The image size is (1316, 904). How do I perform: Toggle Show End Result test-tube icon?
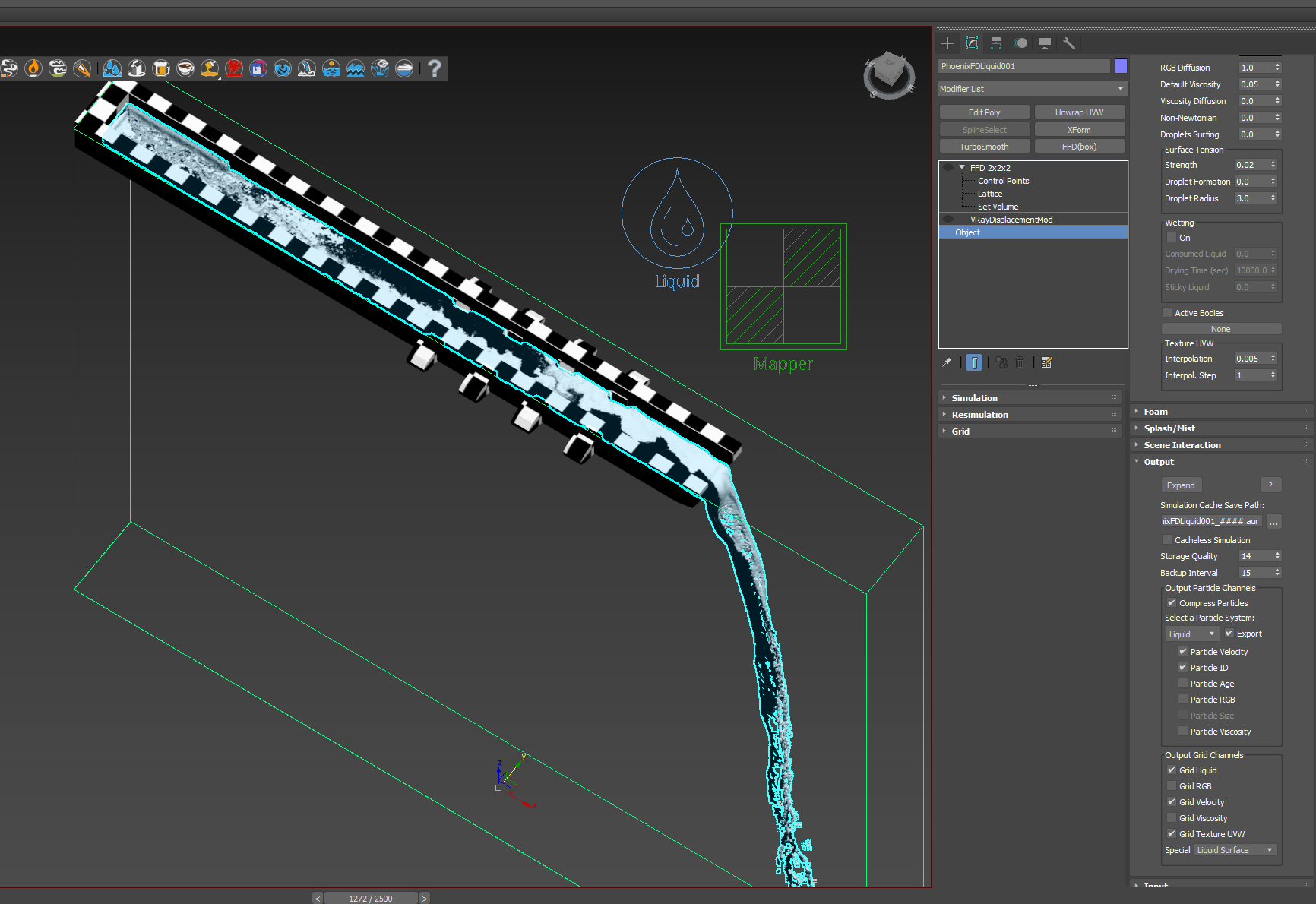[x=974, y=362]
